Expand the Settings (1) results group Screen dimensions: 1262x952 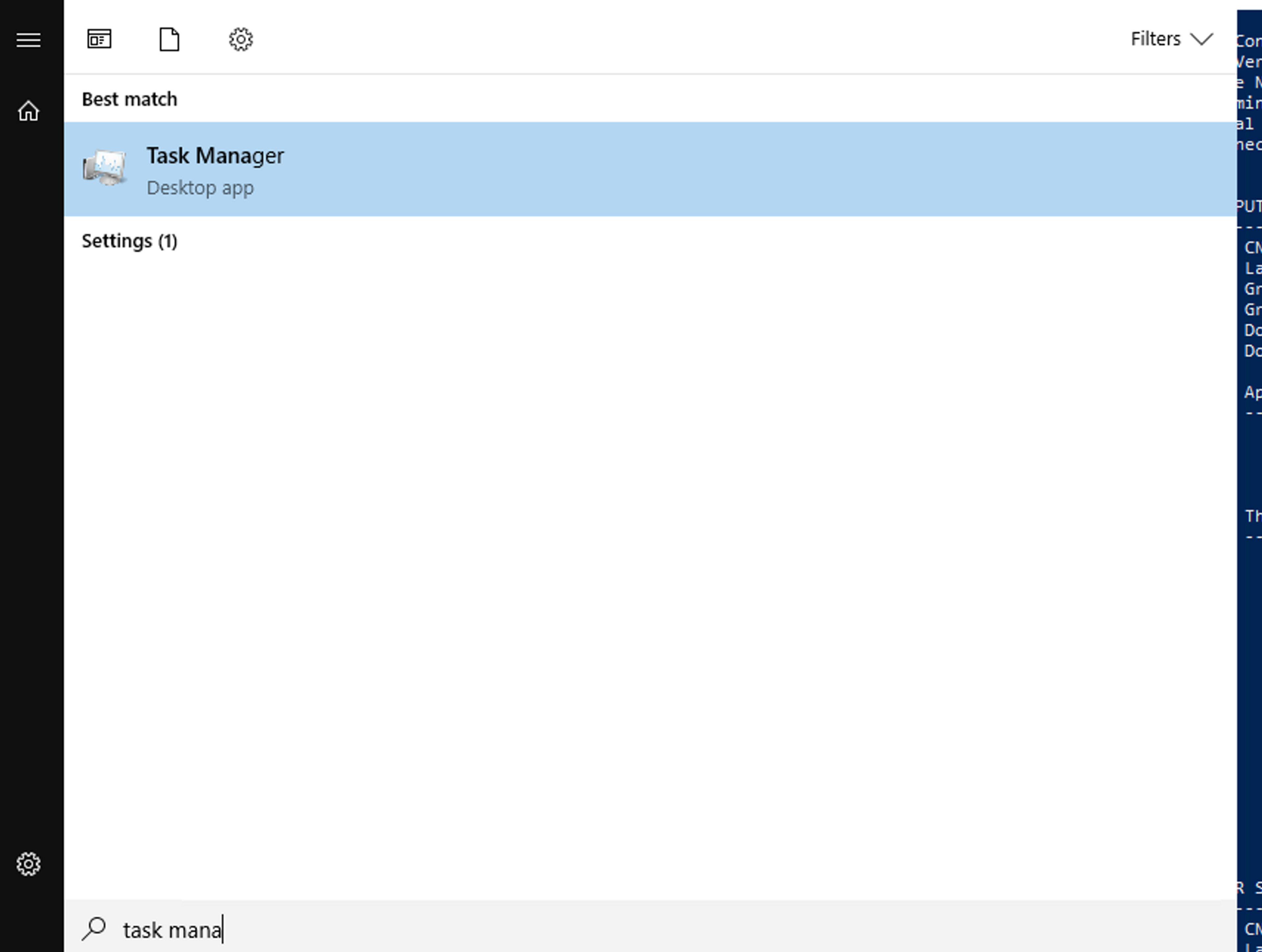[x=129, y=241]
